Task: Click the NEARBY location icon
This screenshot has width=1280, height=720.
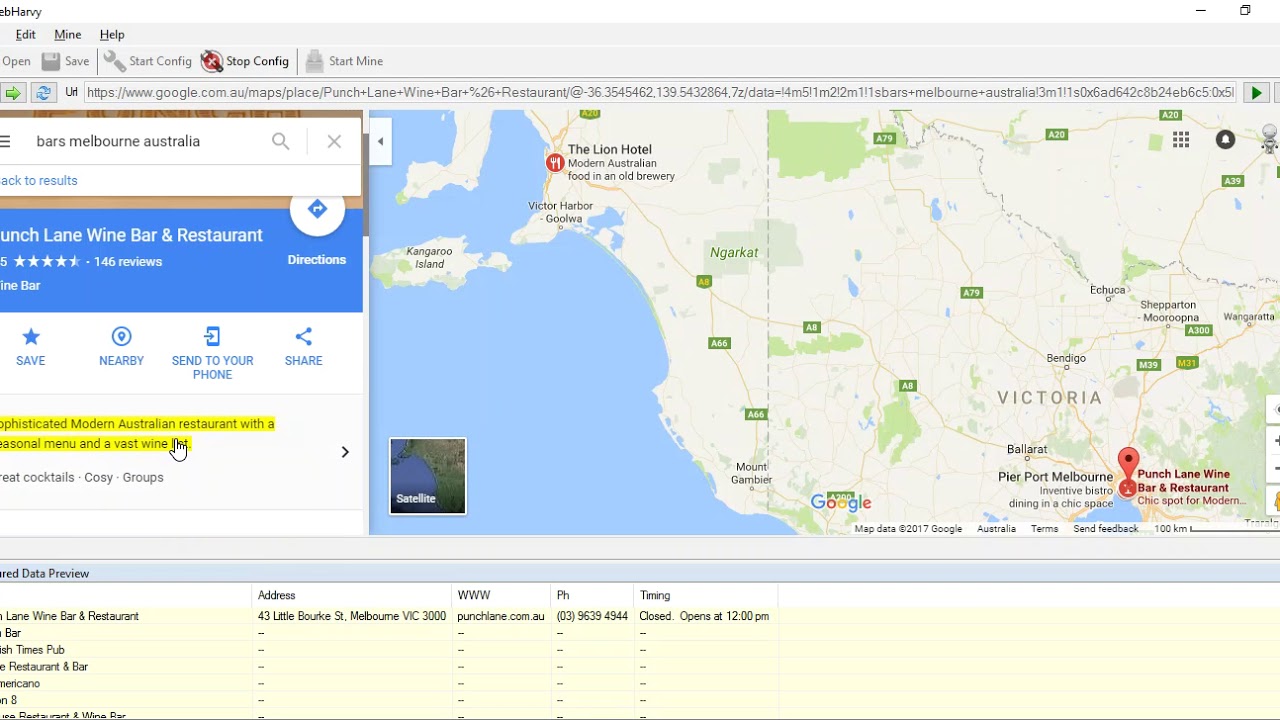Action: point(121,337)
